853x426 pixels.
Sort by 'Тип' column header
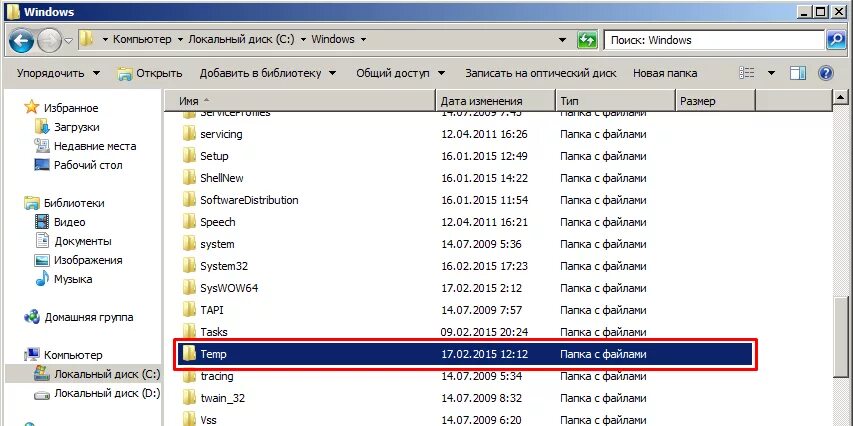click(x=615, y=101)
